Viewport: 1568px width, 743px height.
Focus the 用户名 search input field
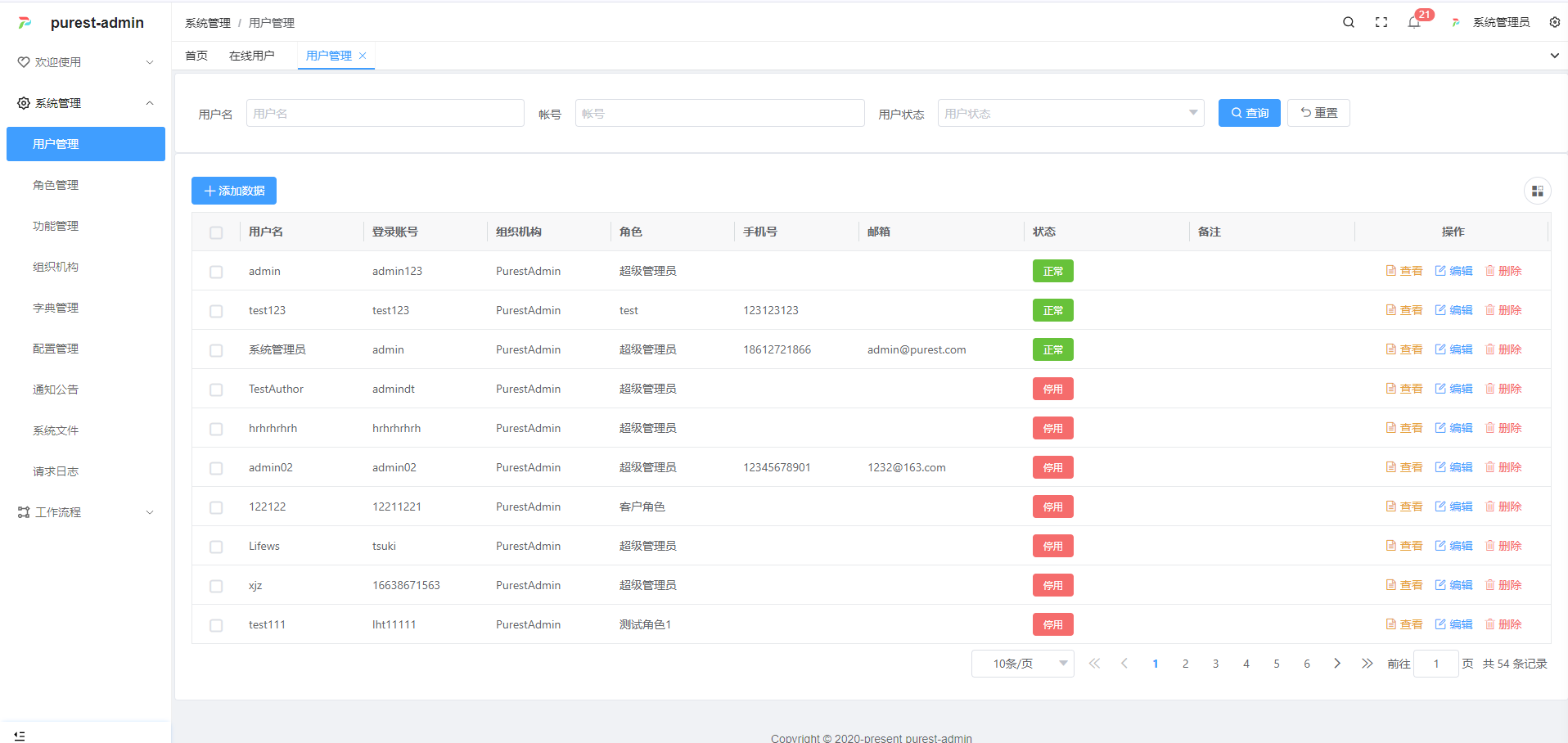(x=385, y=113)
